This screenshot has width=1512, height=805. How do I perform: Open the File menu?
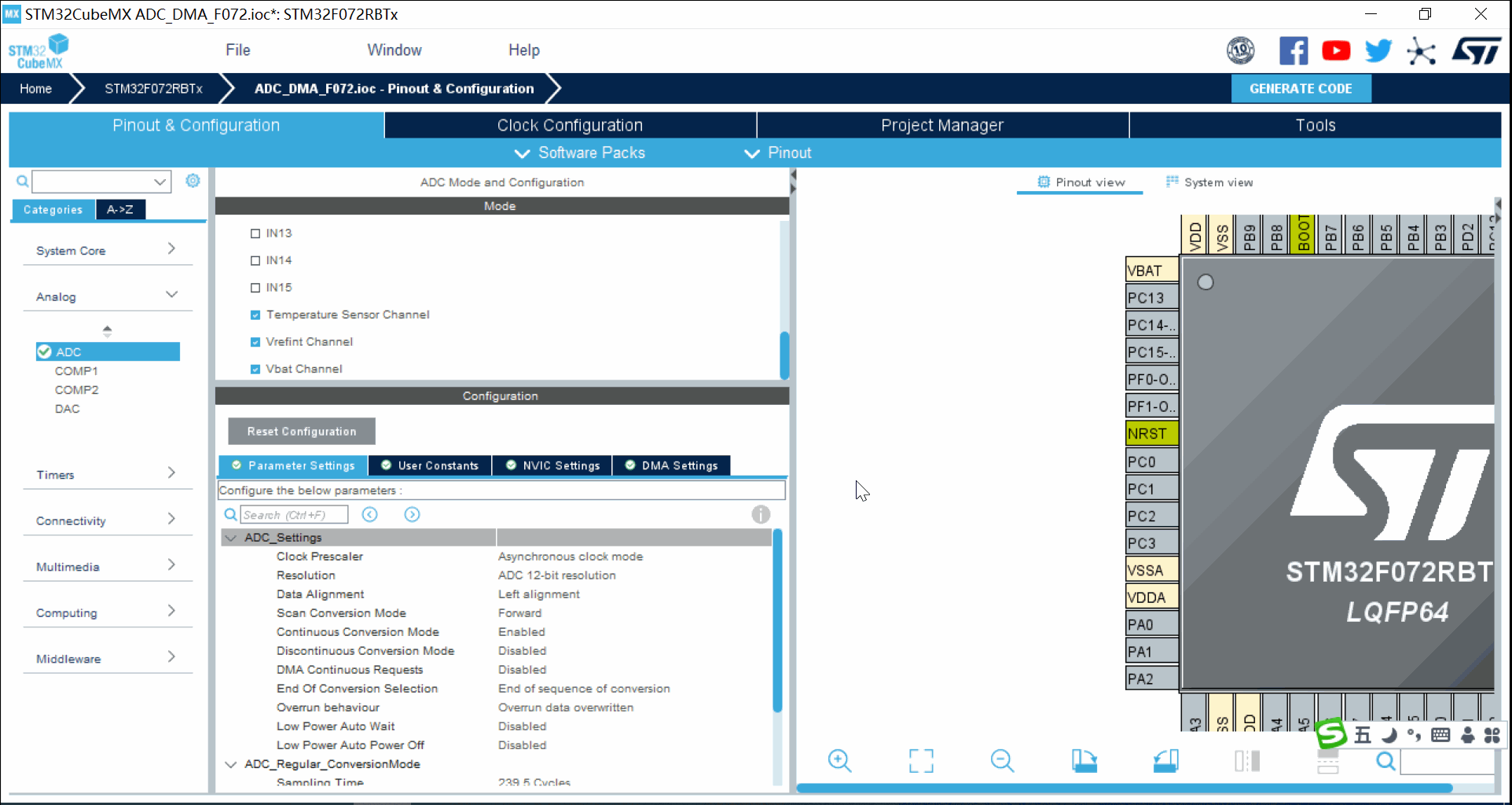(237, 50)
